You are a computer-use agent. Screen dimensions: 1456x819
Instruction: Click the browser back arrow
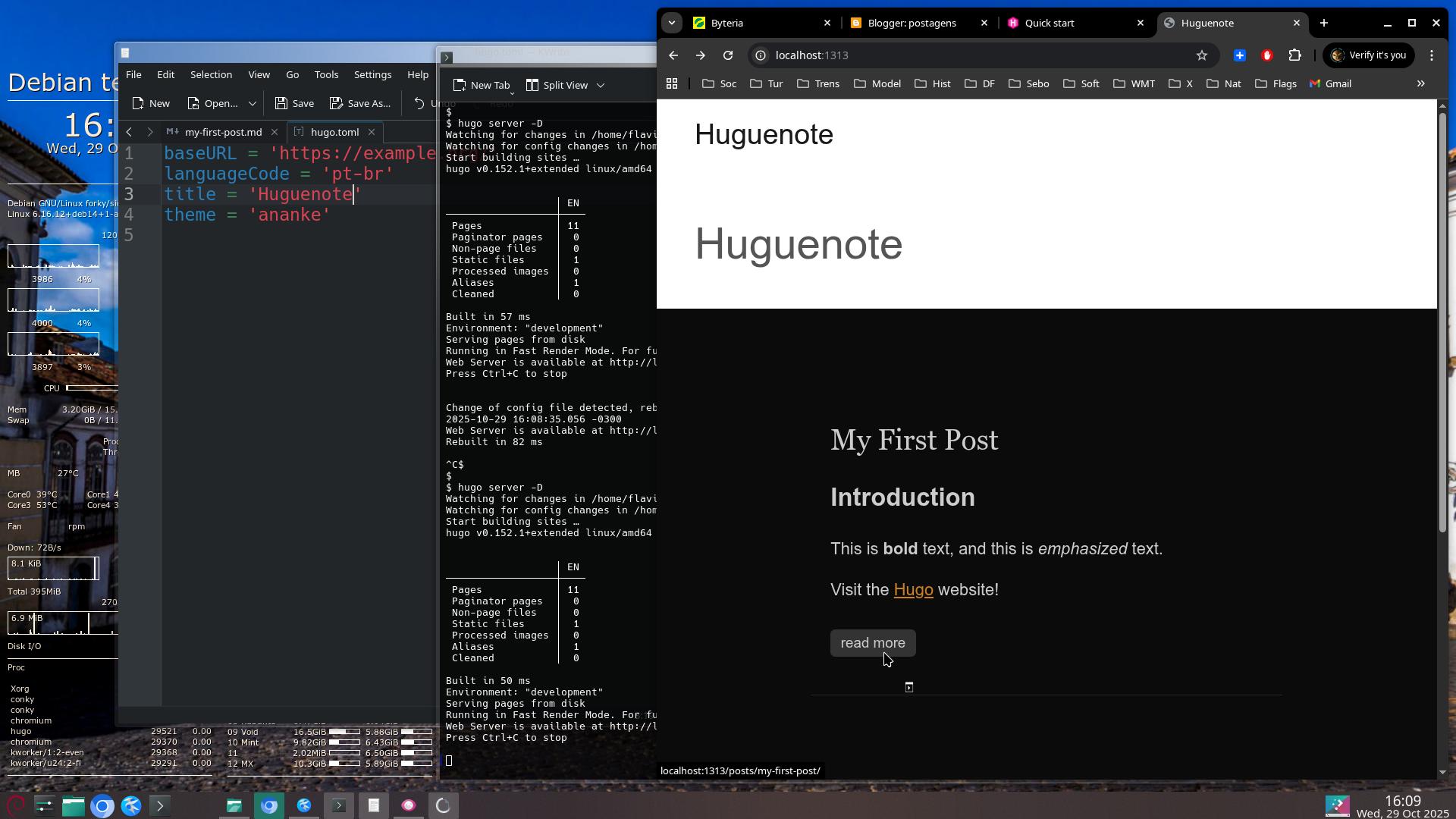click(673, 55)
